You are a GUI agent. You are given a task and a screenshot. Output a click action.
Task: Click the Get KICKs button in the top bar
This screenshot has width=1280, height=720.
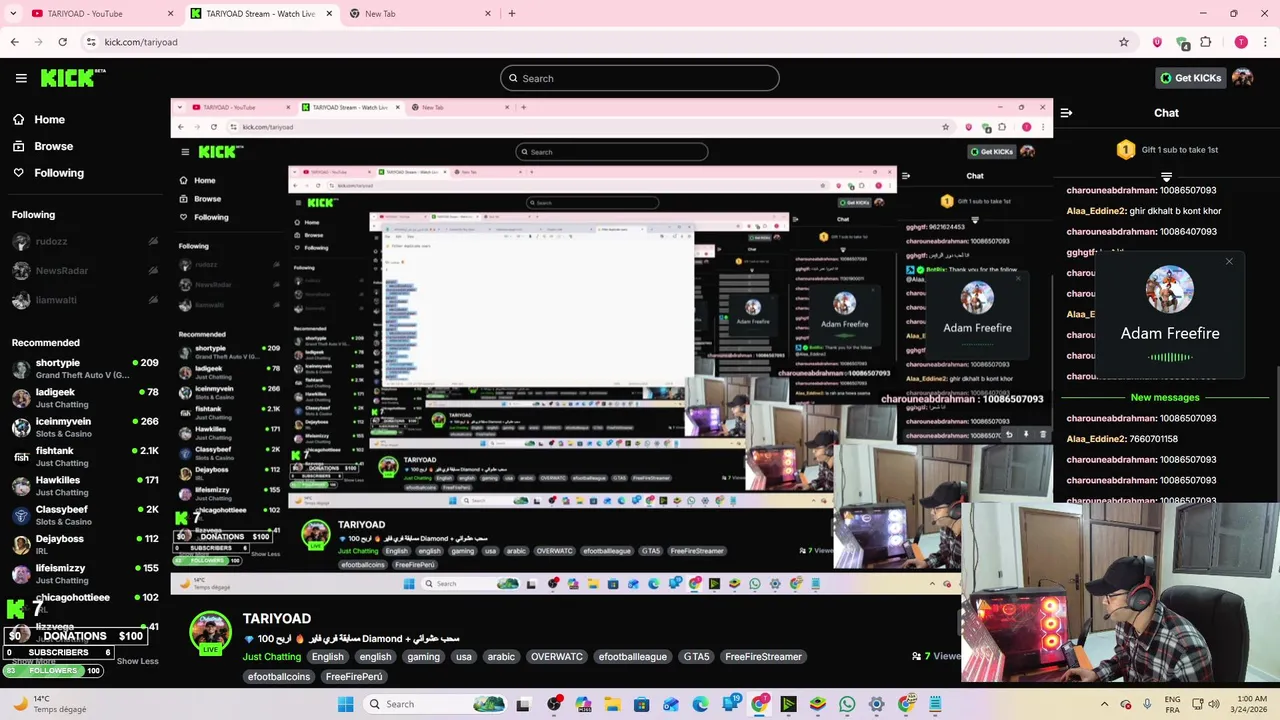click(x=1190, y=78)
